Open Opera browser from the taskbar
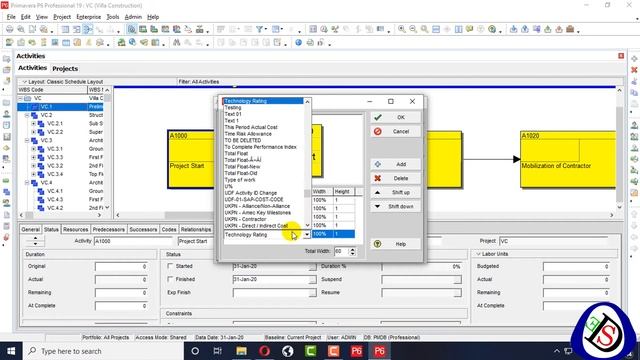The image size is (640, 360). tap(264, 351)
